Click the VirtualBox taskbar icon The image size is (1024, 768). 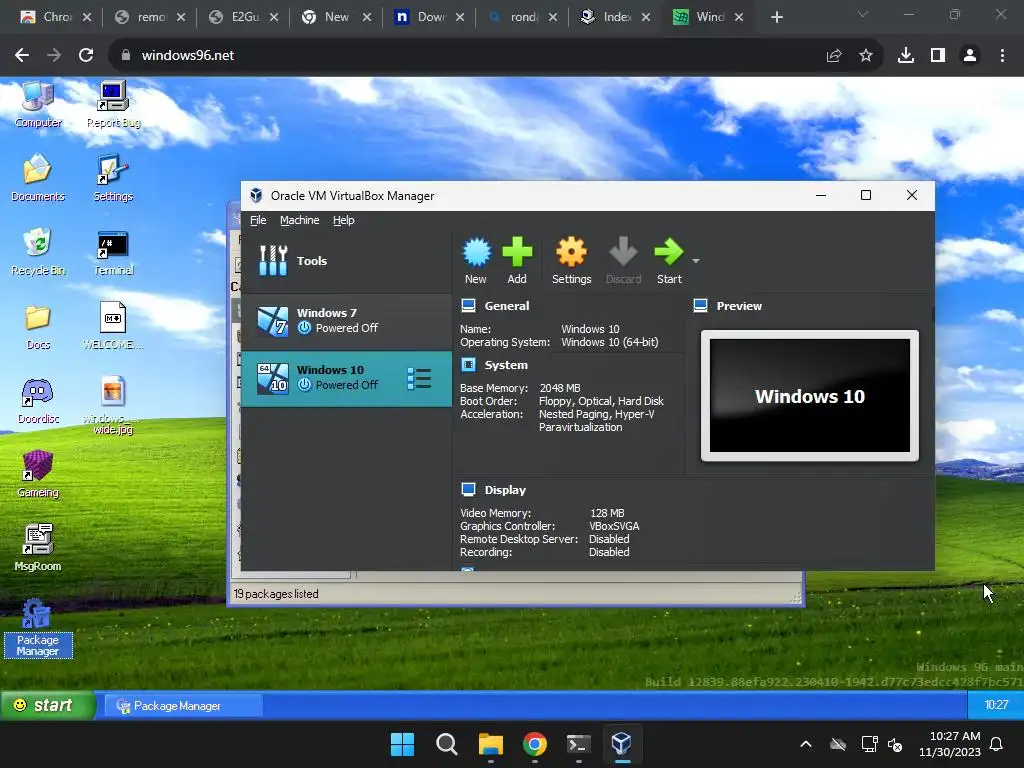pyautogui.click(x=622, y=744)
